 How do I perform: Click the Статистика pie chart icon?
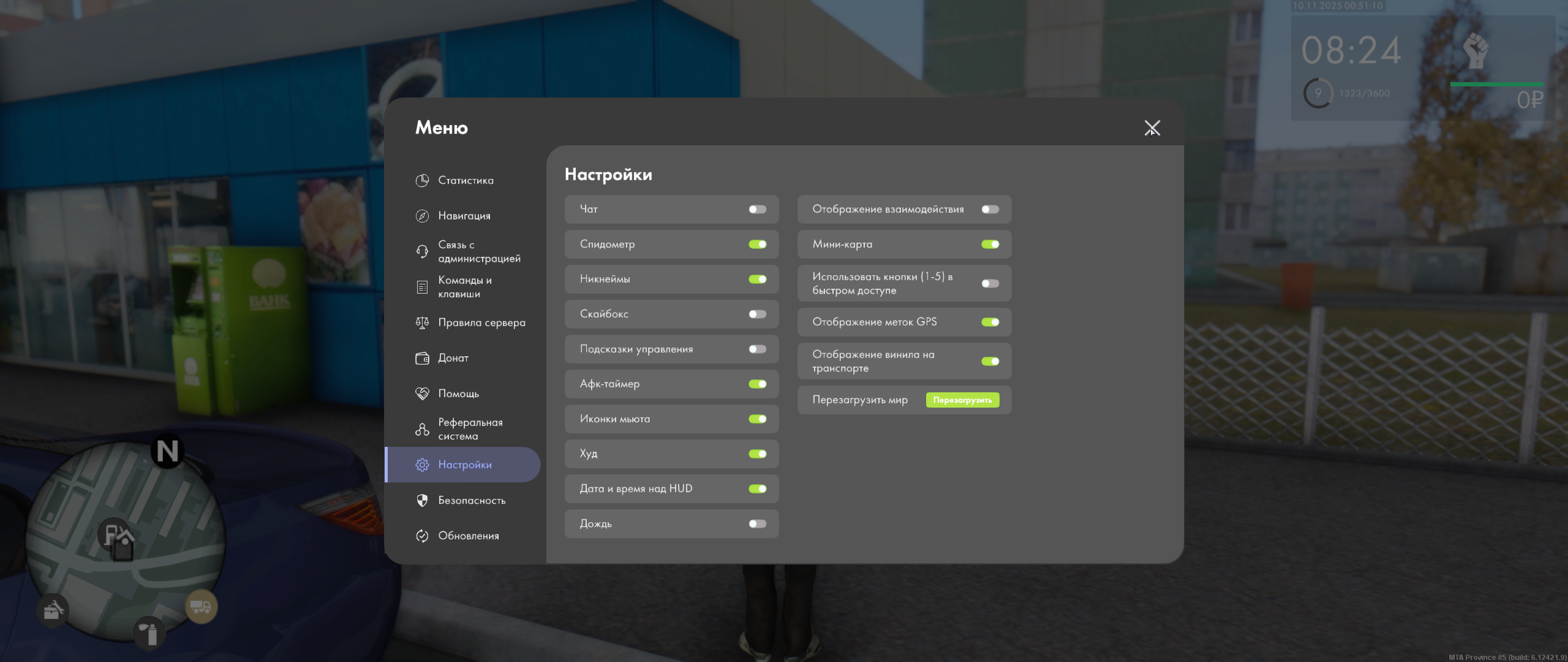tap(422, 180)
